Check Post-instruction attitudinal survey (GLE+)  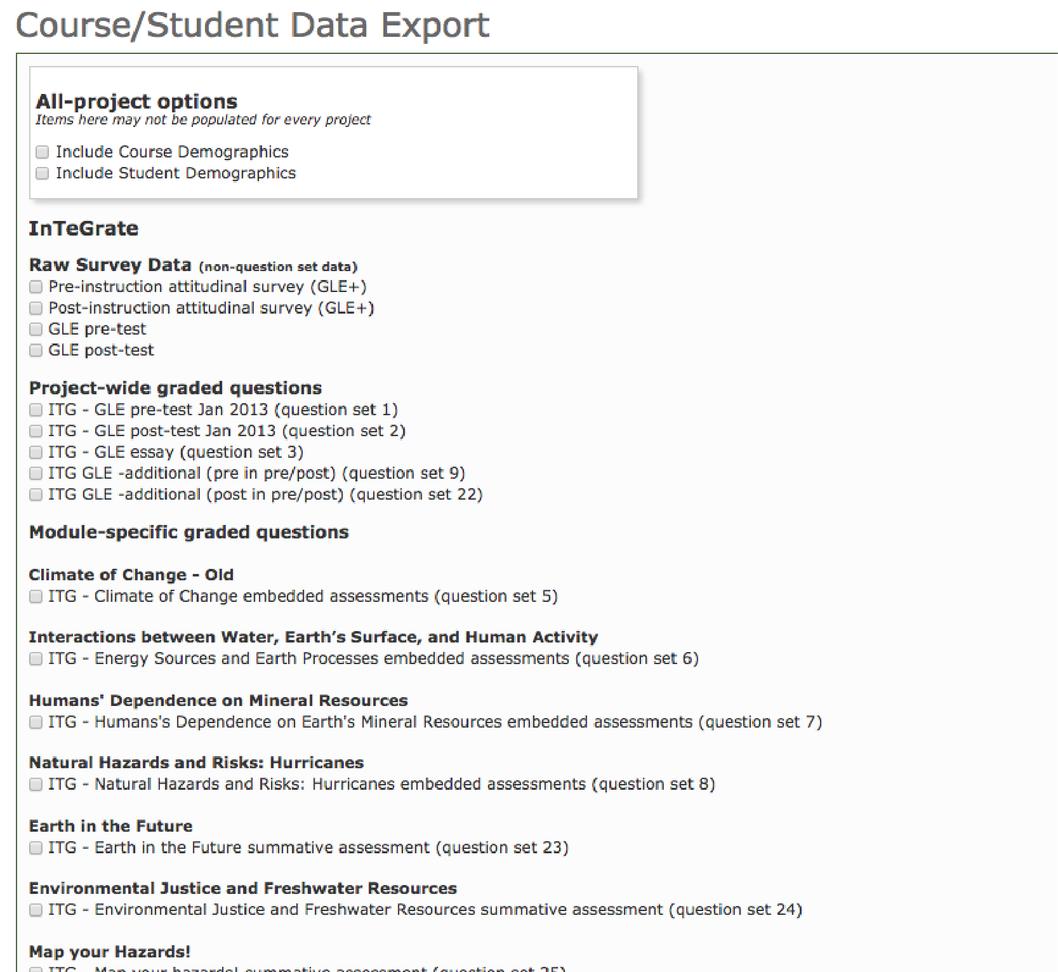click(x=34, y=308)
